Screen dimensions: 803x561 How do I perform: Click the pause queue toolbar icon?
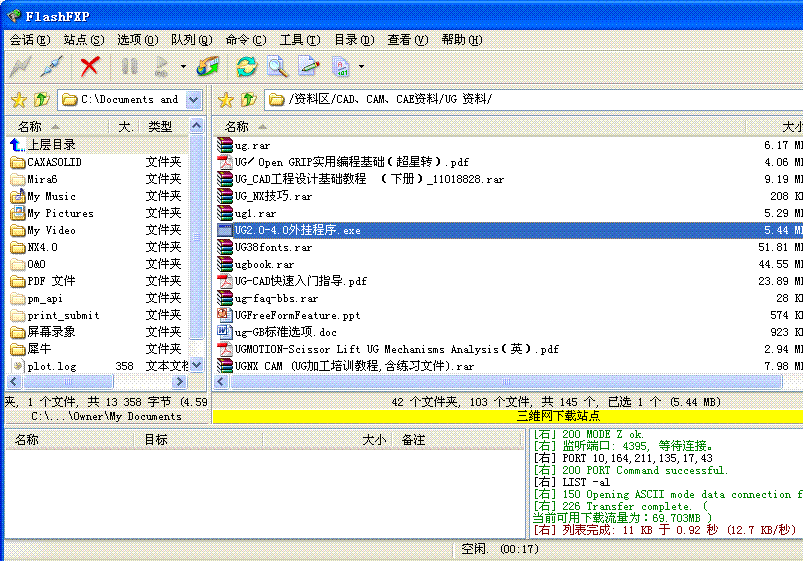tap(129, 67)
